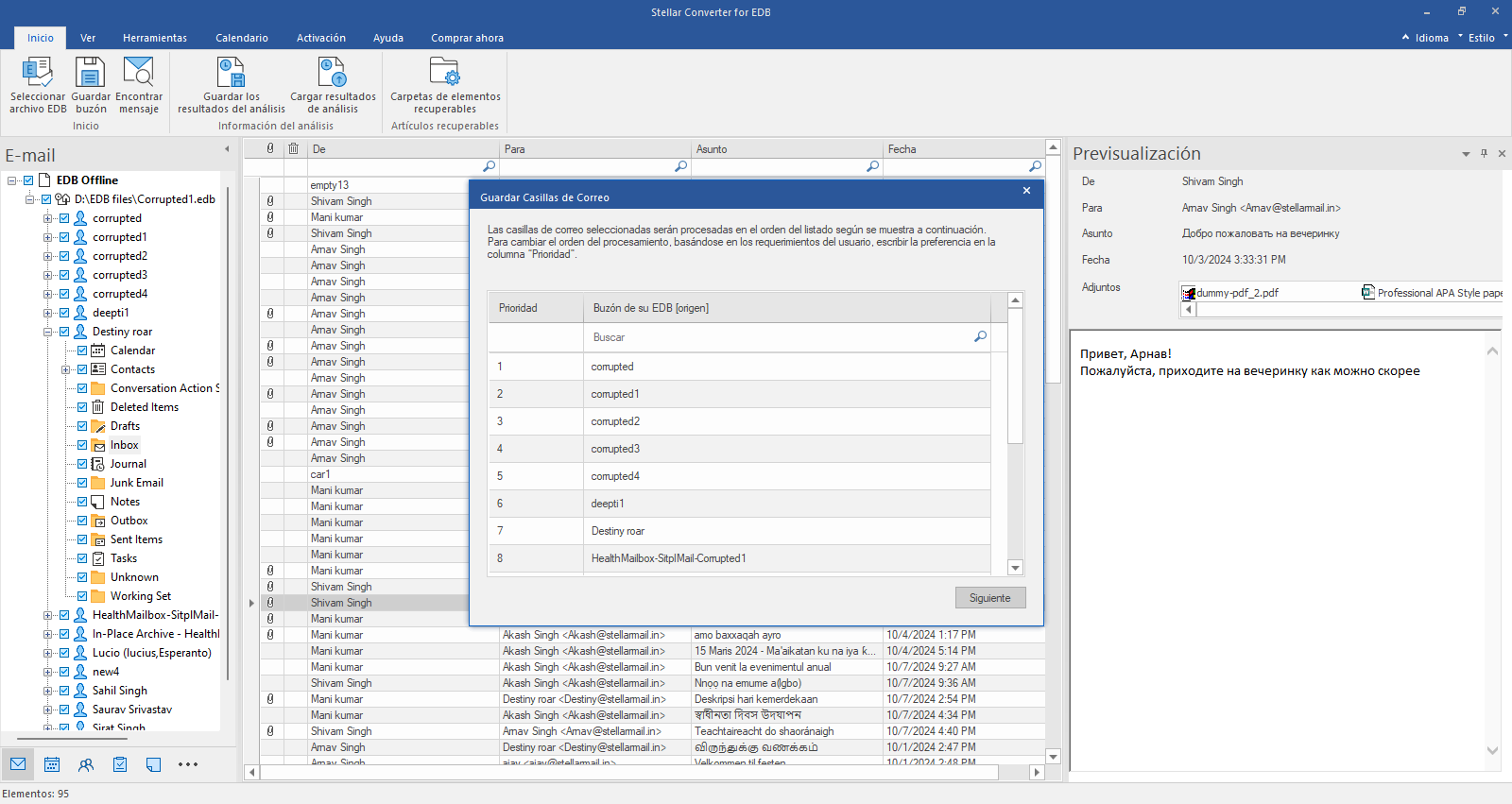Image resolution: width=1512 pixels, height=804 pixels.
Task: Collapse the EDB Offline root node
Action: [11, 180]
